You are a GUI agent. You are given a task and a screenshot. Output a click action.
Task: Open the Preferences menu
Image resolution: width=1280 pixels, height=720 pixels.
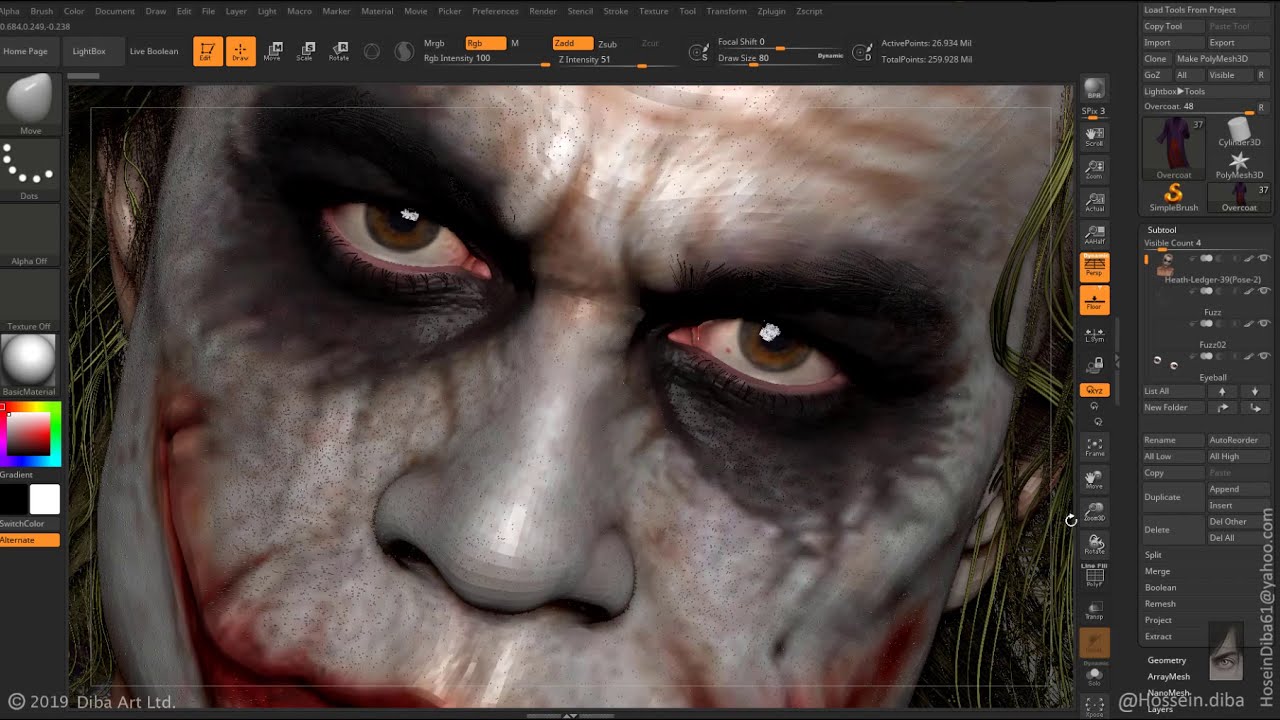point(495,11)
